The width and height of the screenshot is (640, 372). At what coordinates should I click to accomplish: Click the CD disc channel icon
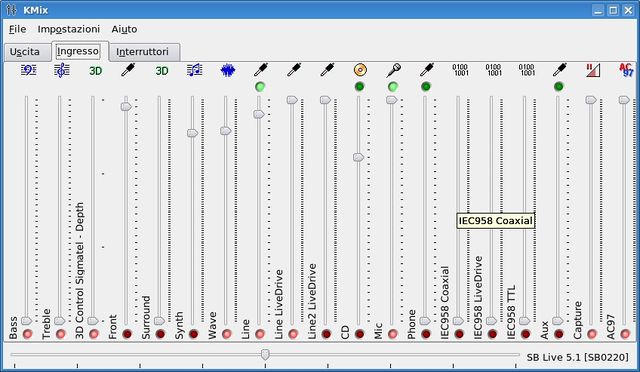pos(360,70)
